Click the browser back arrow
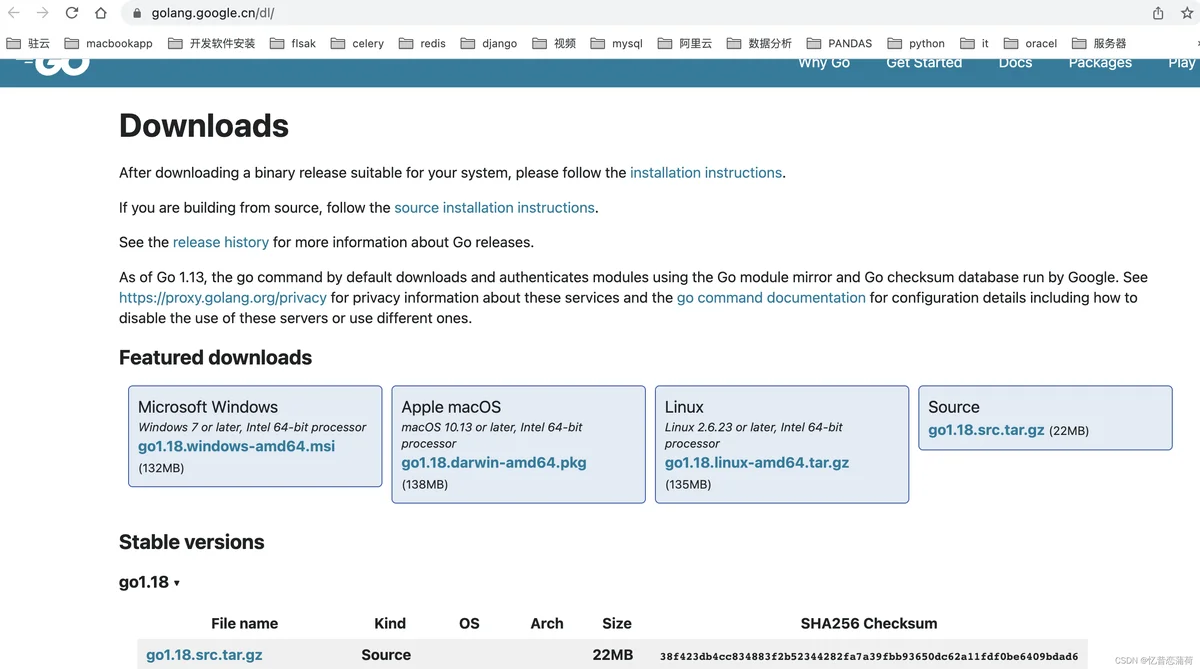Image resolution: width=1200 pixels, height=669 pixels. (14, 13)
